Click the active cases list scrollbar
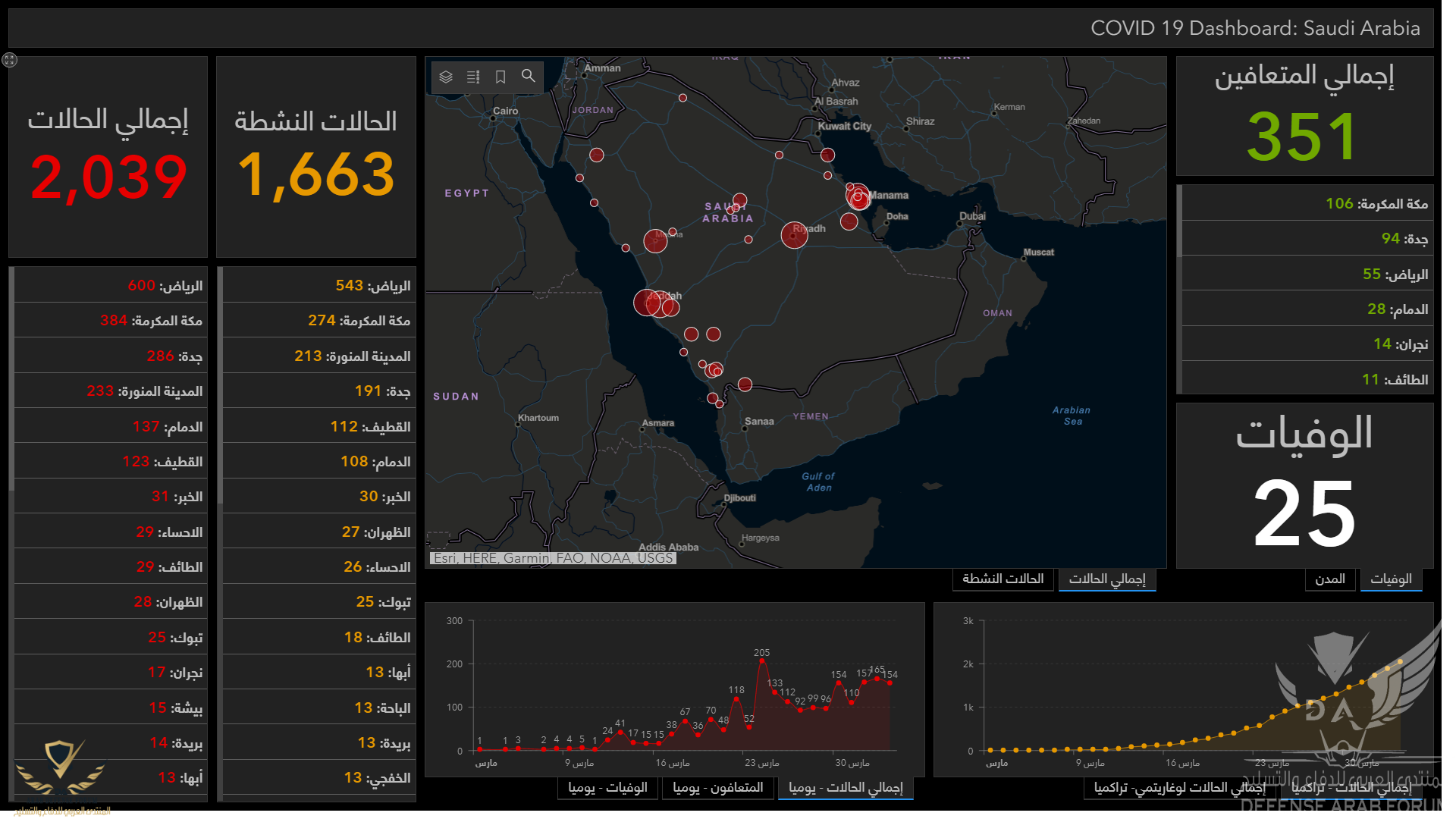This screenshot has width=1456, height=819. click(220, 385)
